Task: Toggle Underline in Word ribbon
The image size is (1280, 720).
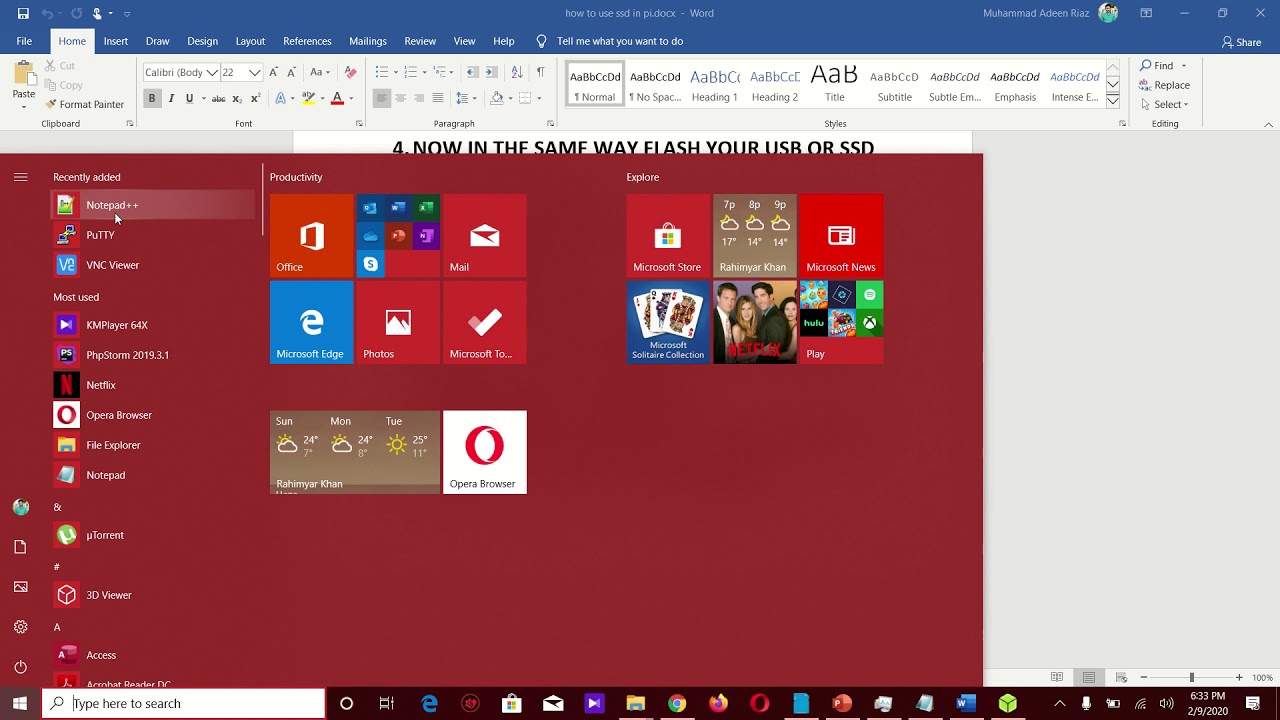Action: 189,98
